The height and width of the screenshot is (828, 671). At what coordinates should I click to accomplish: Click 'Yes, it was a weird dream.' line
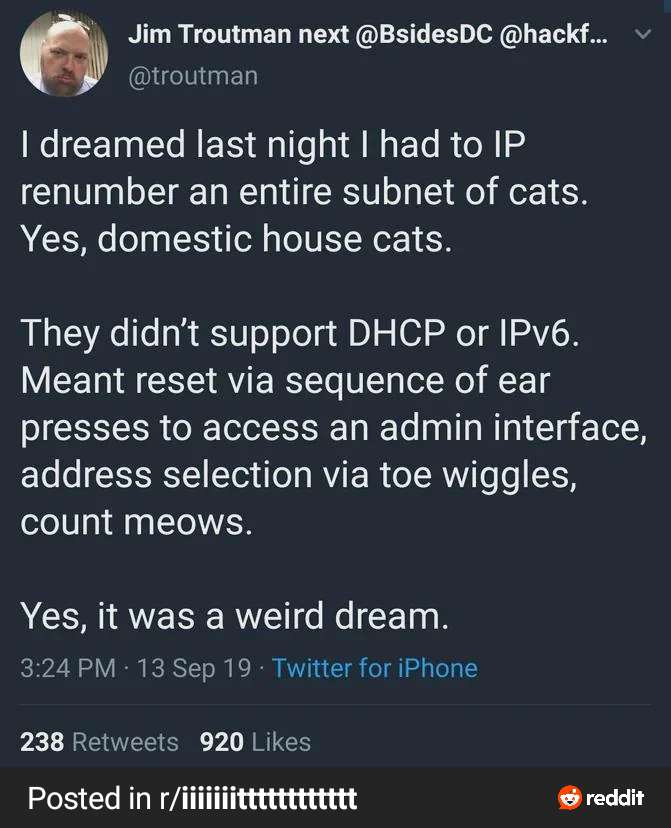click(x=235, y=616)
